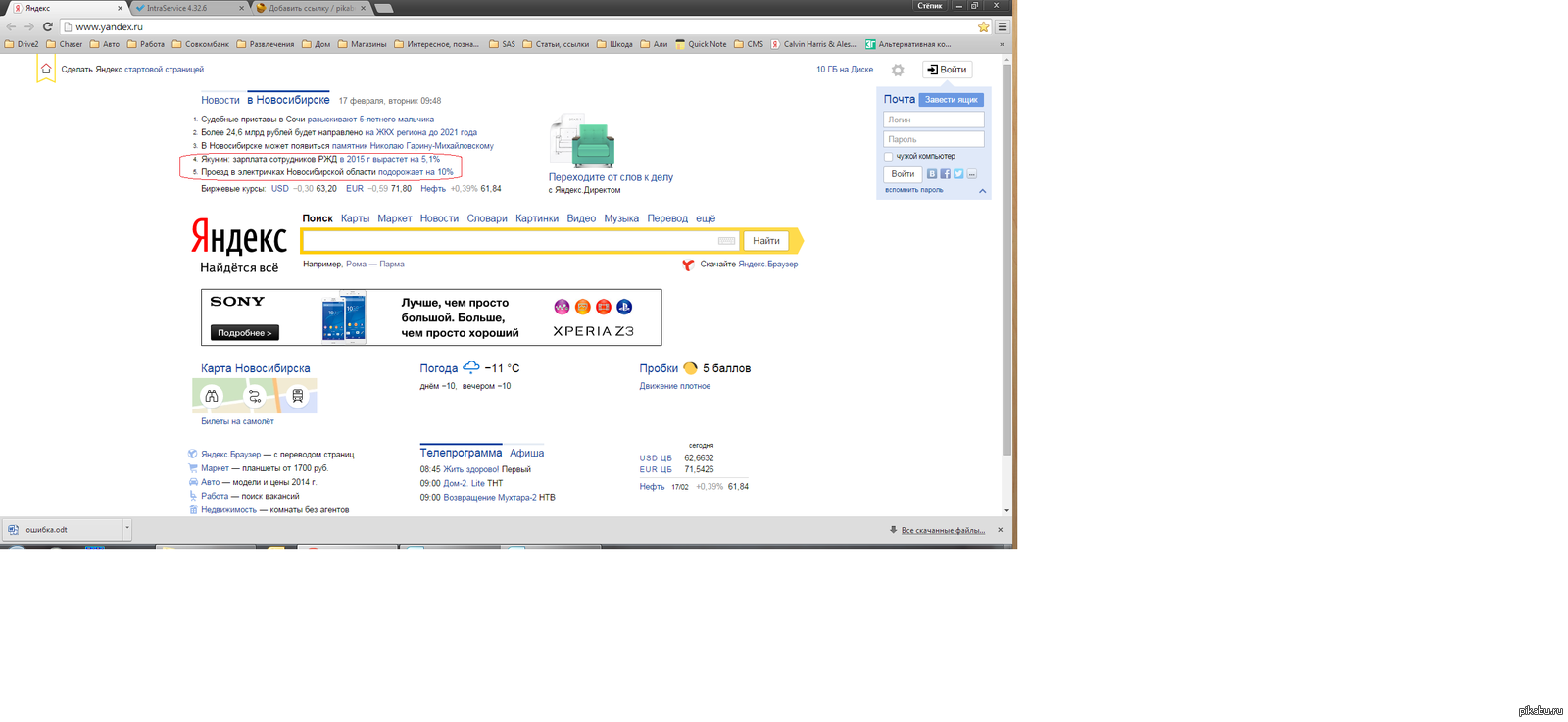Click the armchair Яндекс.Директ ad image

pos(583,141)
